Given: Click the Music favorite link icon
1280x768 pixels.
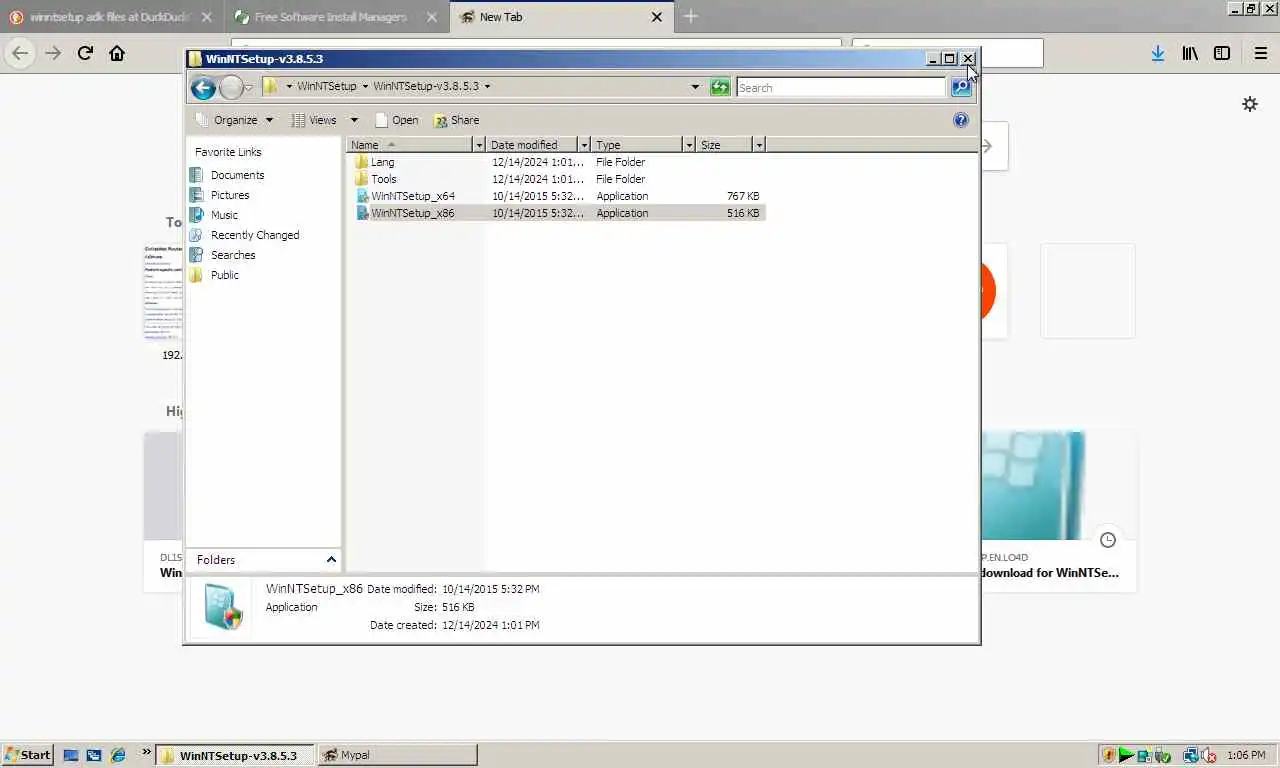Looking at the screenshot, I should [197, 215].
